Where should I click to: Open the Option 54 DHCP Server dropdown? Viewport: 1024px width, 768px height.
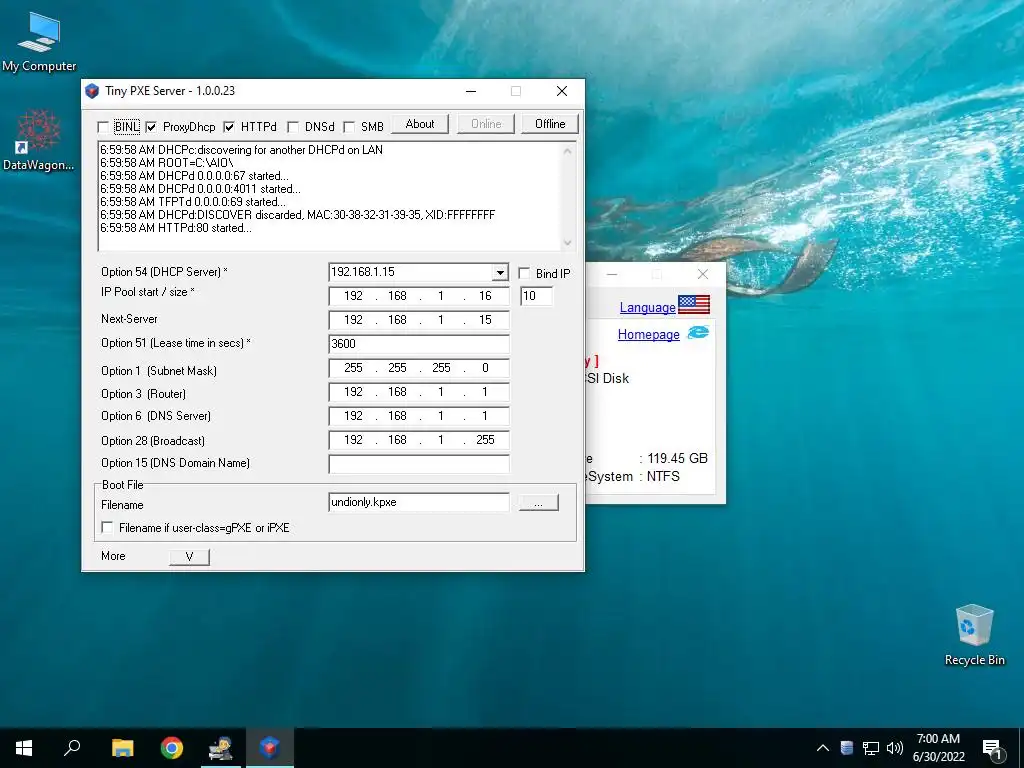coord(500,272)
